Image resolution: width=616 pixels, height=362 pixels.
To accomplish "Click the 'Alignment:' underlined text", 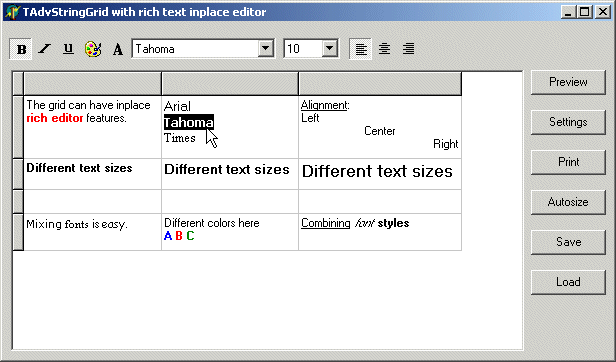I will 325,105.
